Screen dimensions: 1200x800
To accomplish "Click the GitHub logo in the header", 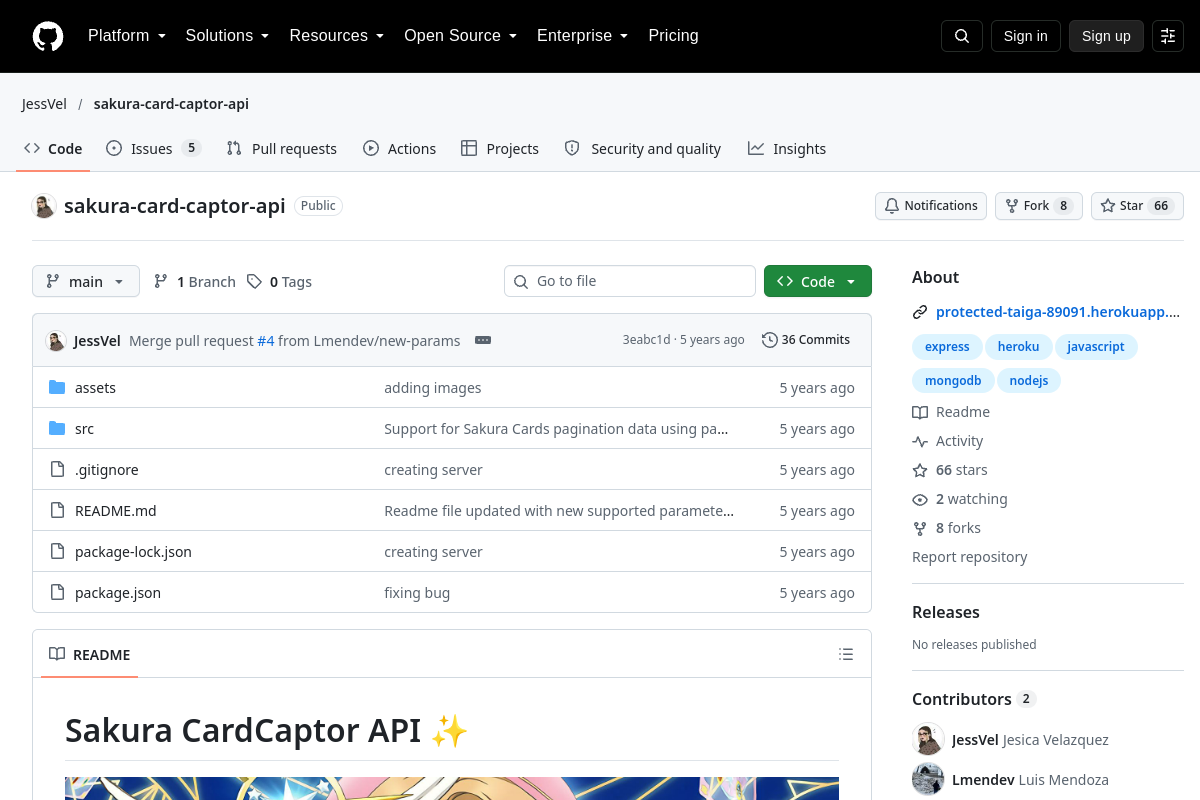I will pyautogui.click(x=48, y=36).
